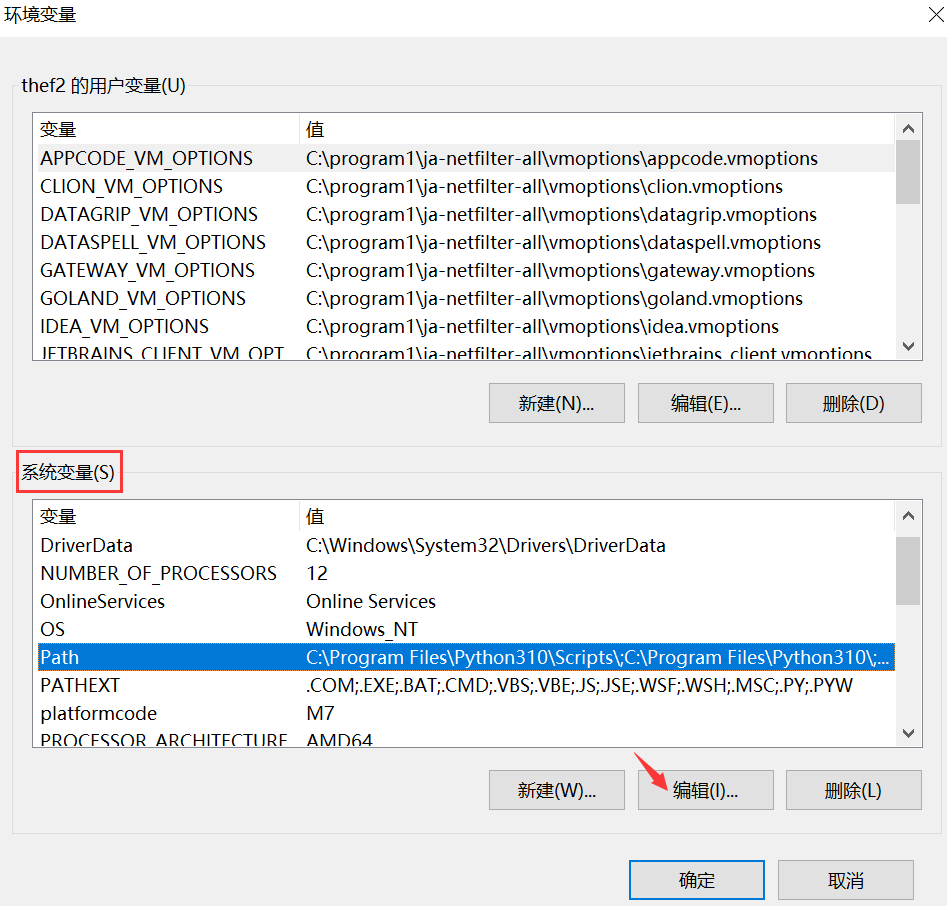Click Edit (I) button for system variables
Viewport: 947px width, 906px height.
(x=705, y=790)
